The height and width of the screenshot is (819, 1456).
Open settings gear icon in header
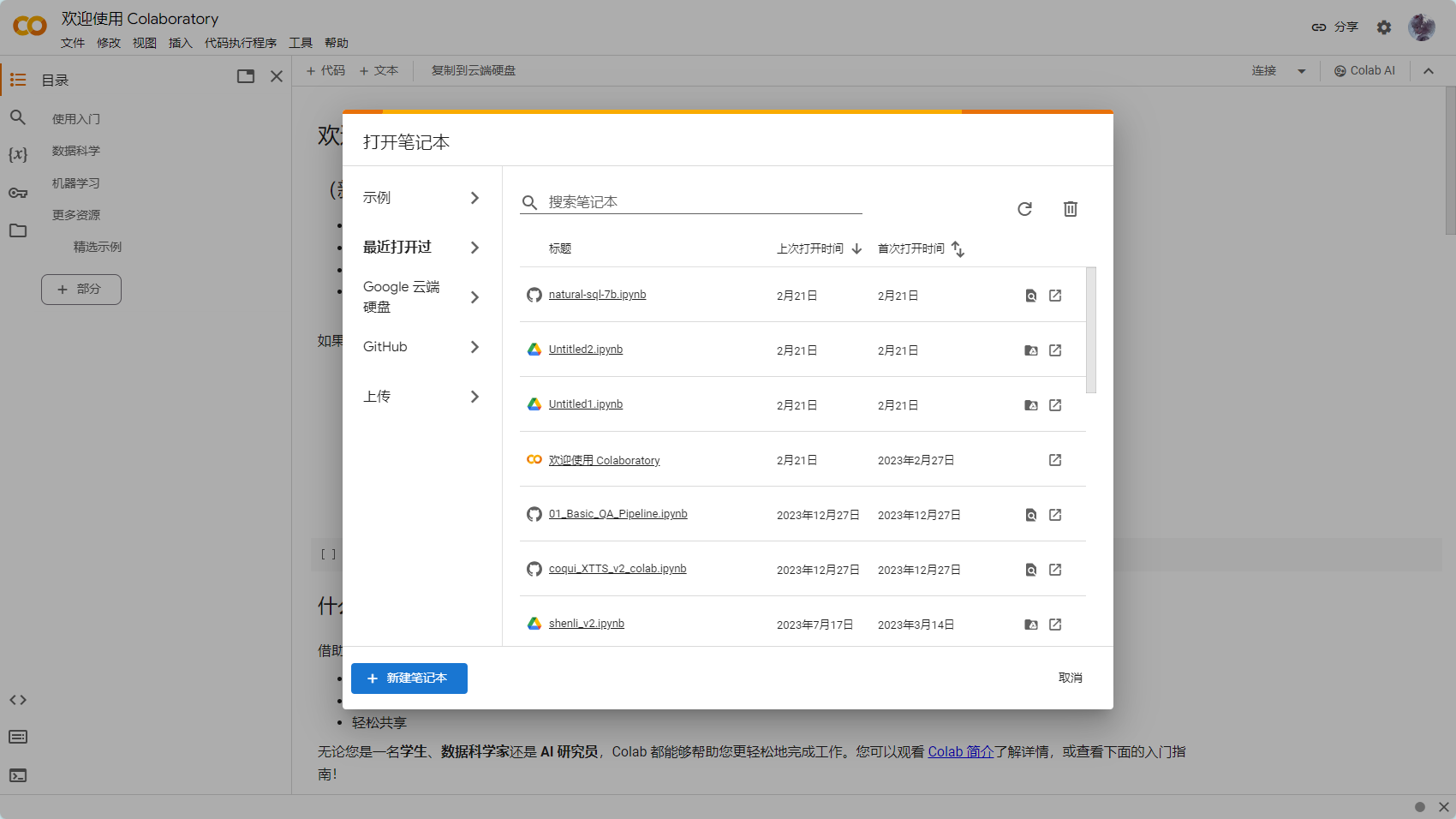(x=1384, y=27)
